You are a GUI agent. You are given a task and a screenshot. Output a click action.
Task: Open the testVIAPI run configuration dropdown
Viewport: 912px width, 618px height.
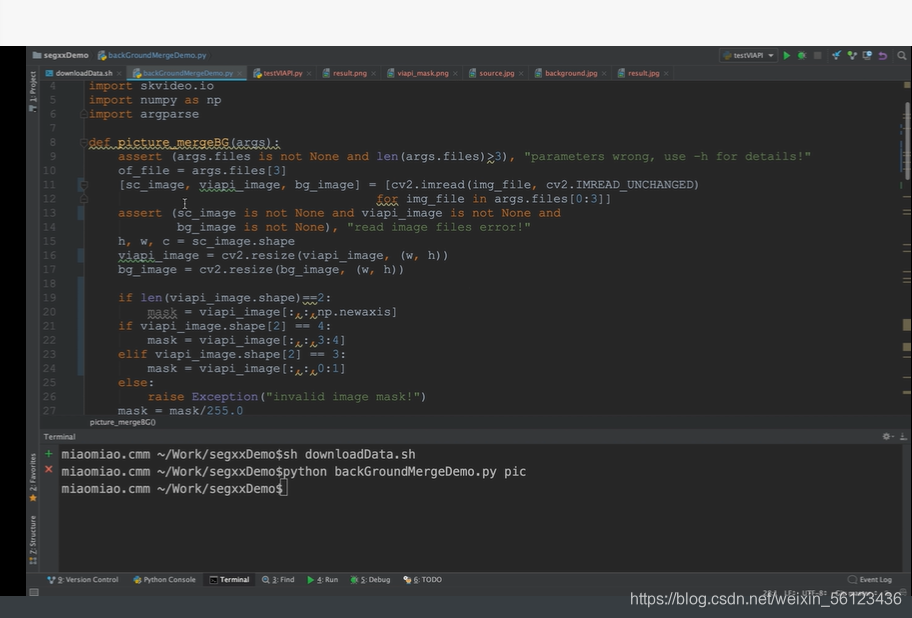pos(748,56)
